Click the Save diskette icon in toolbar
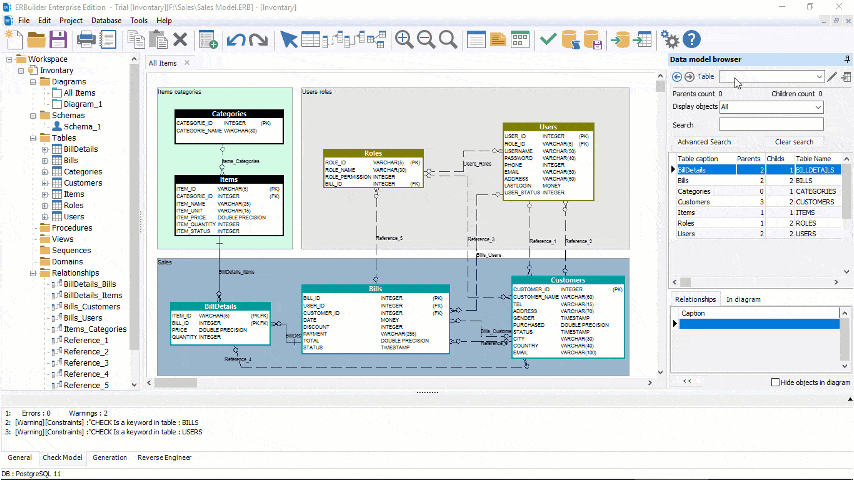Image resolution: width=854 pixels, height=480 pixels. [x=58, y=39]
